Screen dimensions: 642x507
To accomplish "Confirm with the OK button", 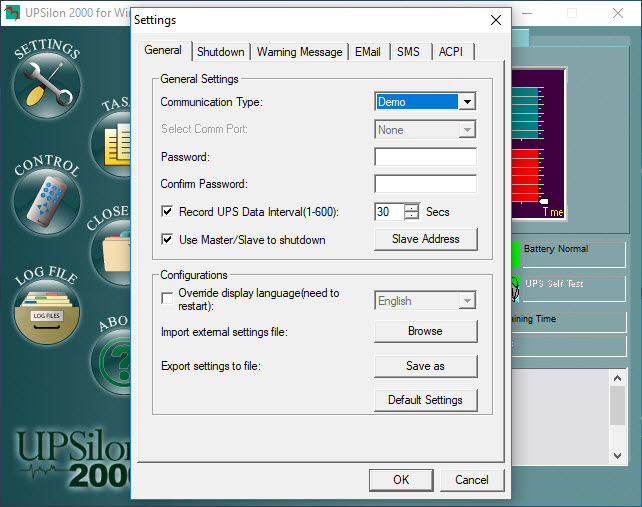I will click(401, 480).
